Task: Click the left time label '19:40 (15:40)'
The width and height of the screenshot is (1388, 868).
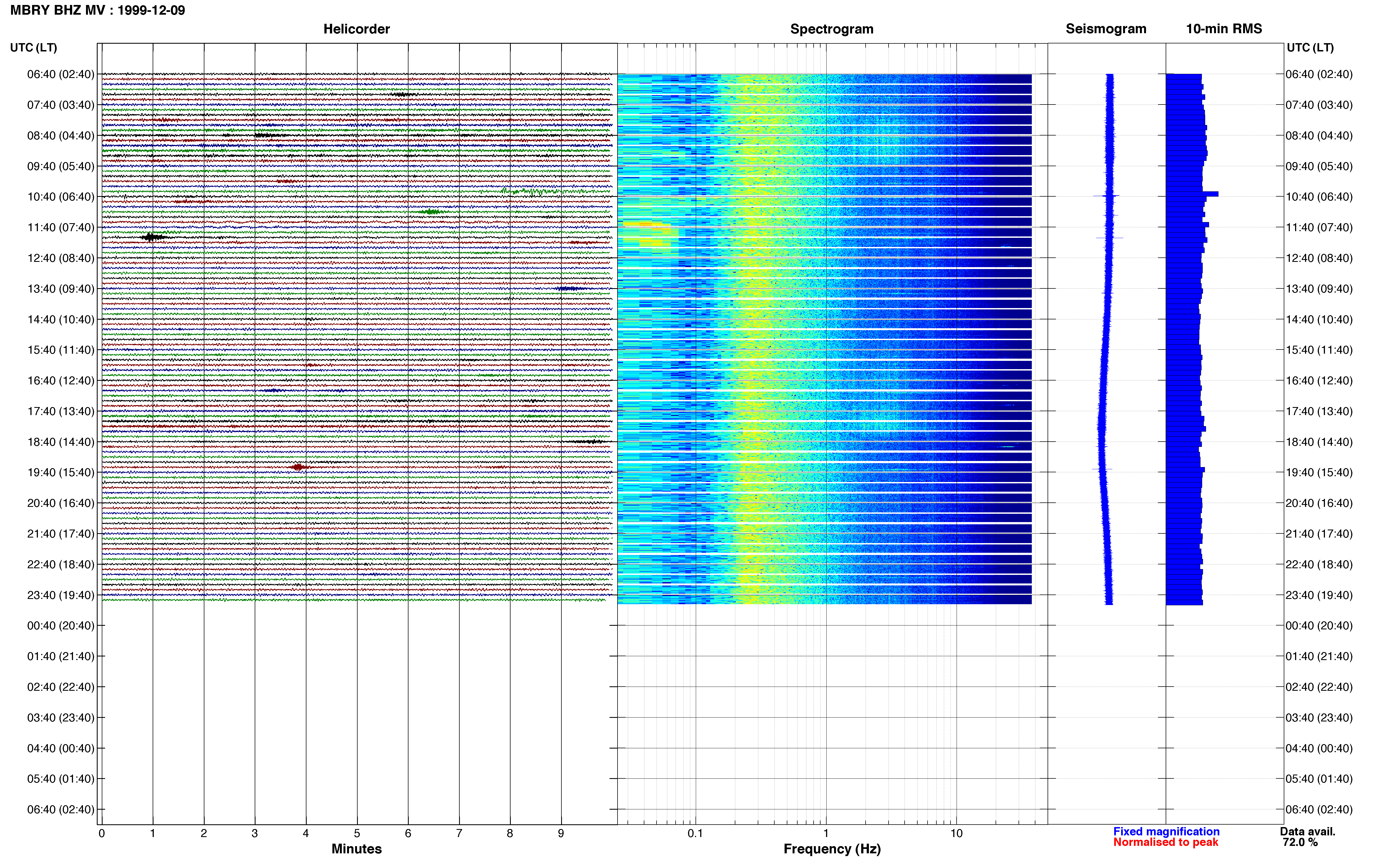Action: click(x=61, y=473)
